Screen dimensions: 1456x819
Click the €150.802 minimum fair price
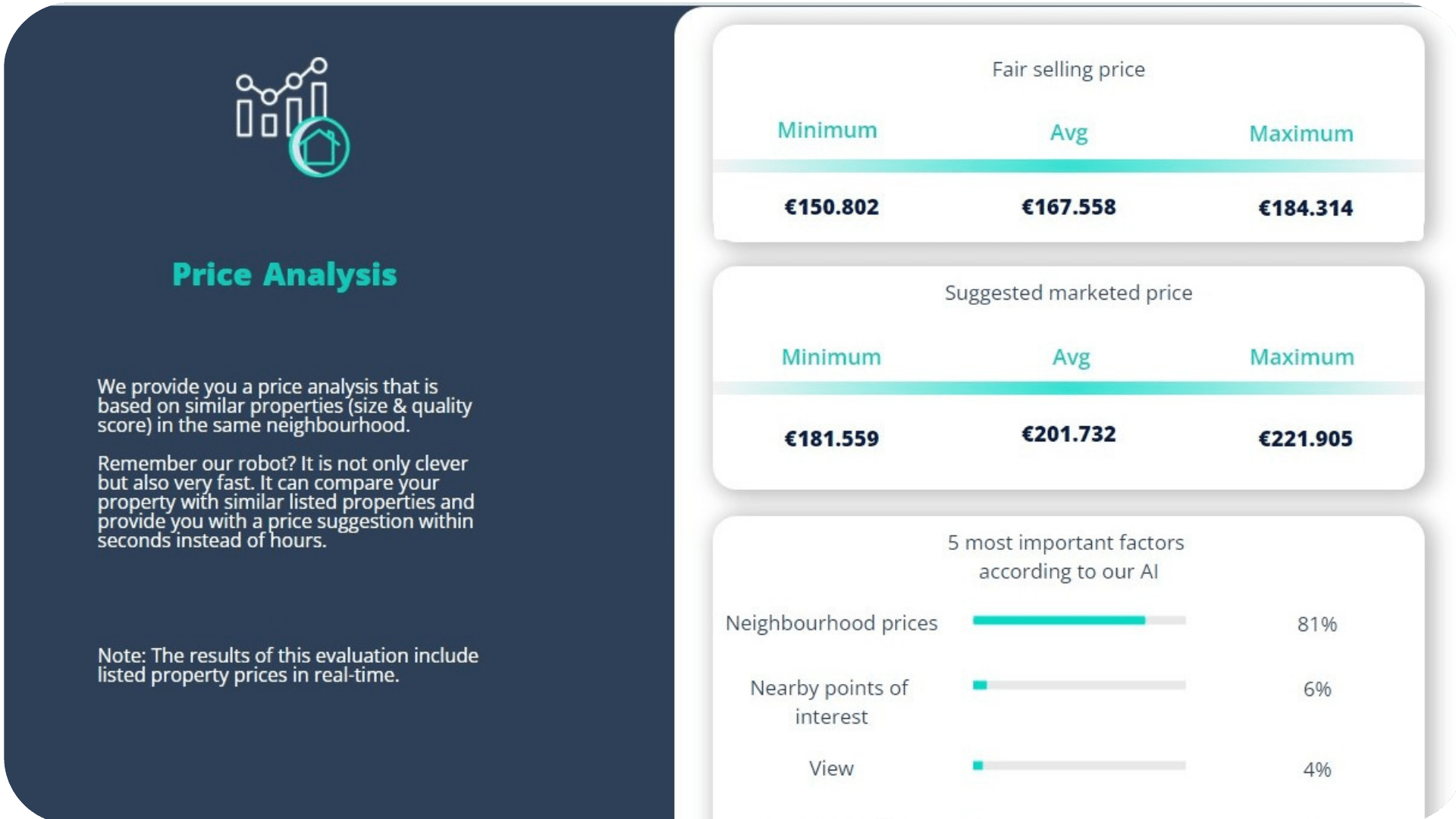click(x=831, y=207)
